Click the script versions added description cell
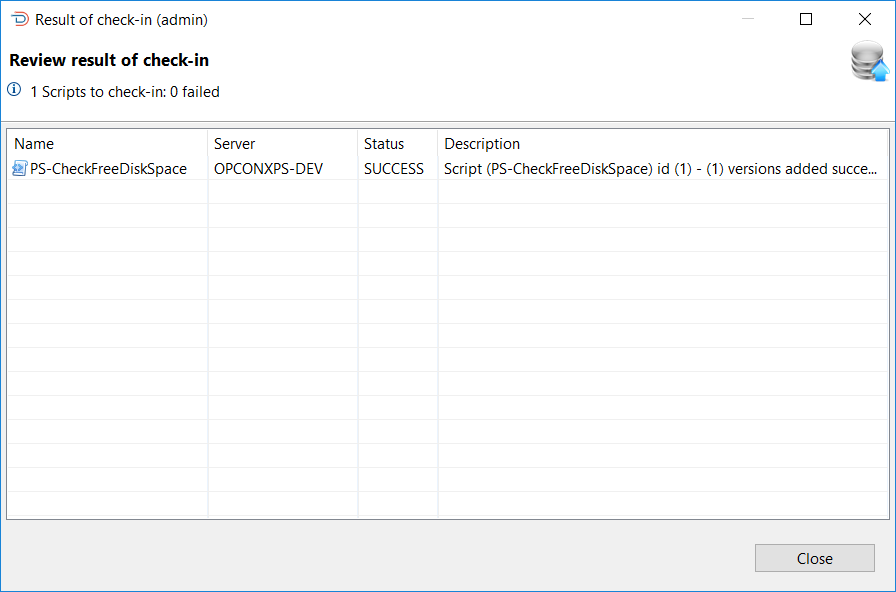Viewport: 896px width, 592px height. (x=663, y=169)
